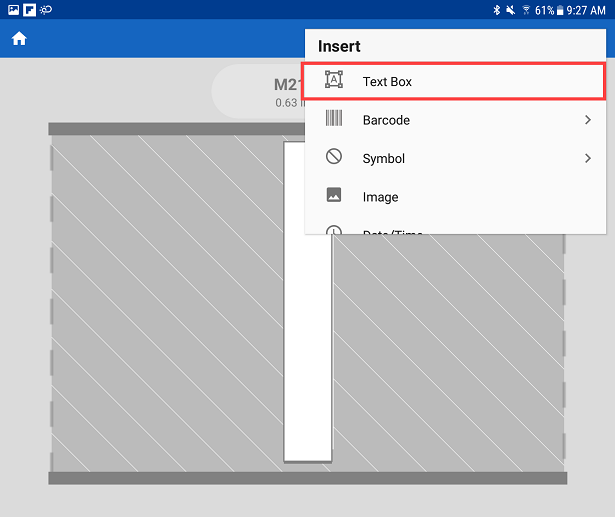Tap the gallery notification icon in status bar
615x517 pixels.
pyautogui.click(x=12, y=9)
